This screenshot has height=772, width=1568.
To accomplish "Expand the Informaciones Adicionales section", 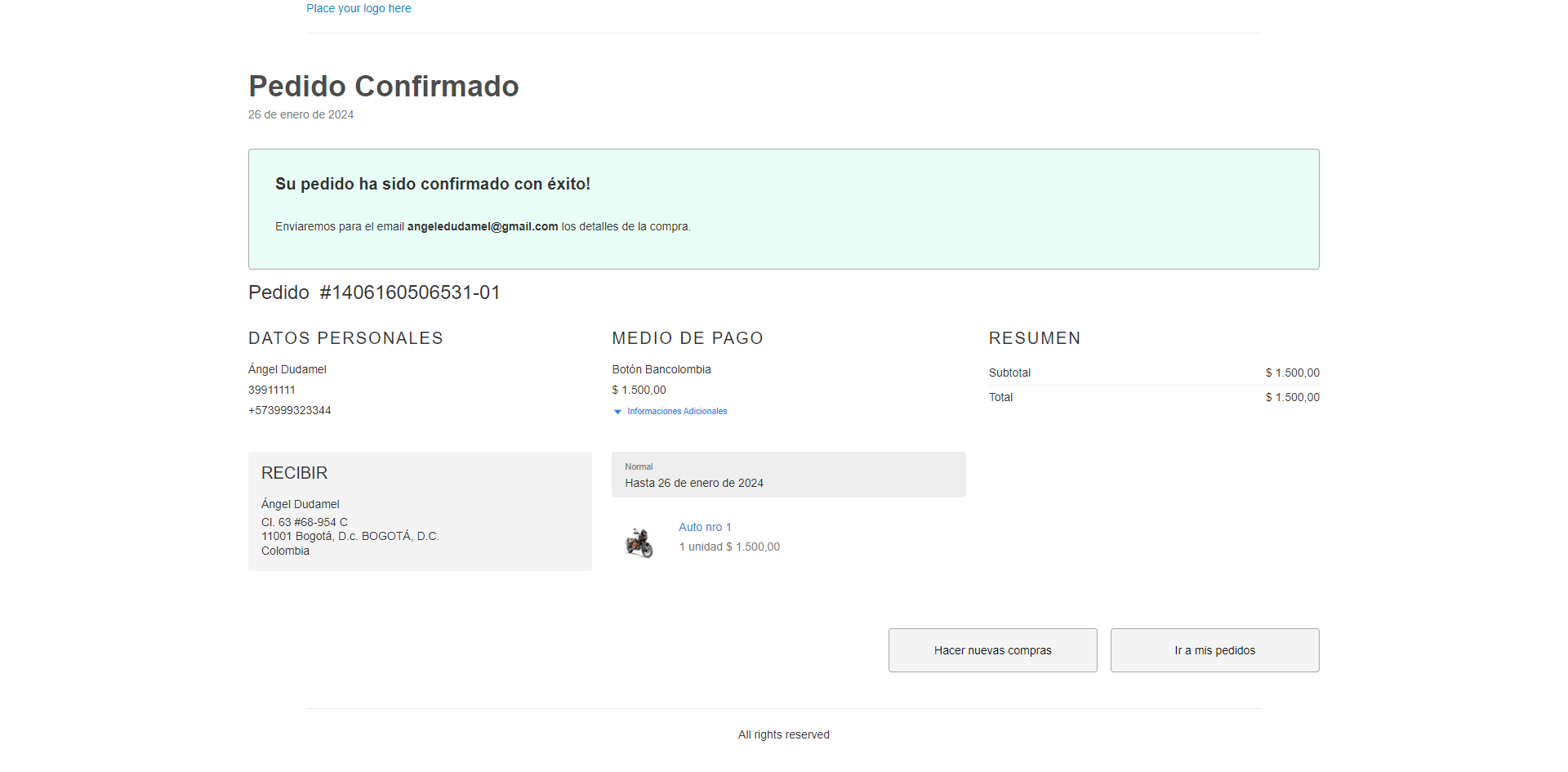I will click(676, 412).
